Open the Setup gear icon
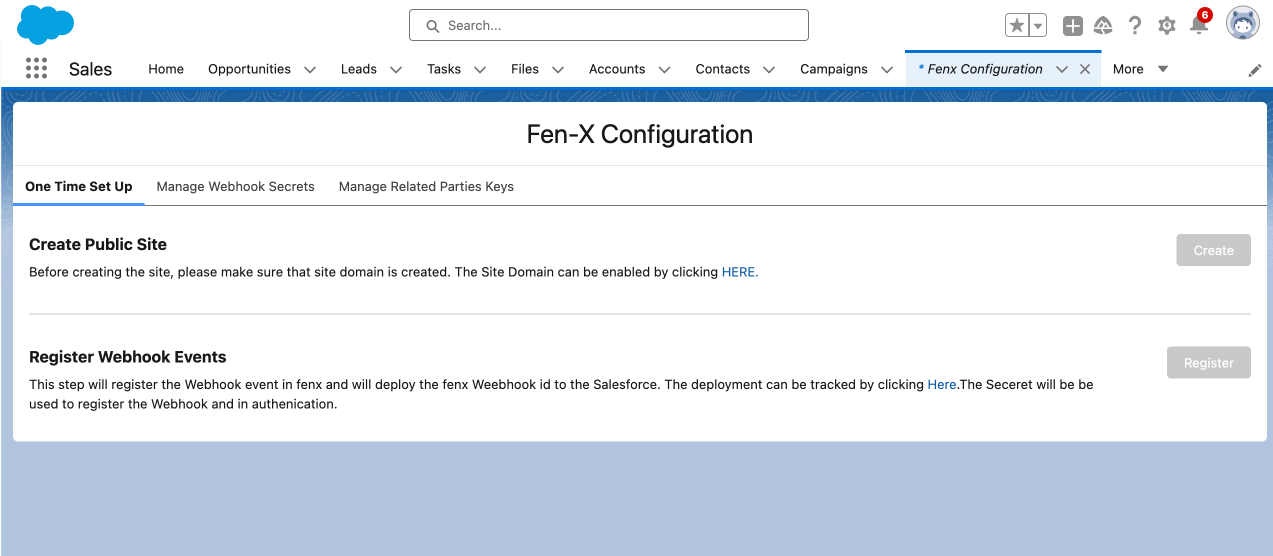Screen dimensions: 1273x556 point(1167,26)
